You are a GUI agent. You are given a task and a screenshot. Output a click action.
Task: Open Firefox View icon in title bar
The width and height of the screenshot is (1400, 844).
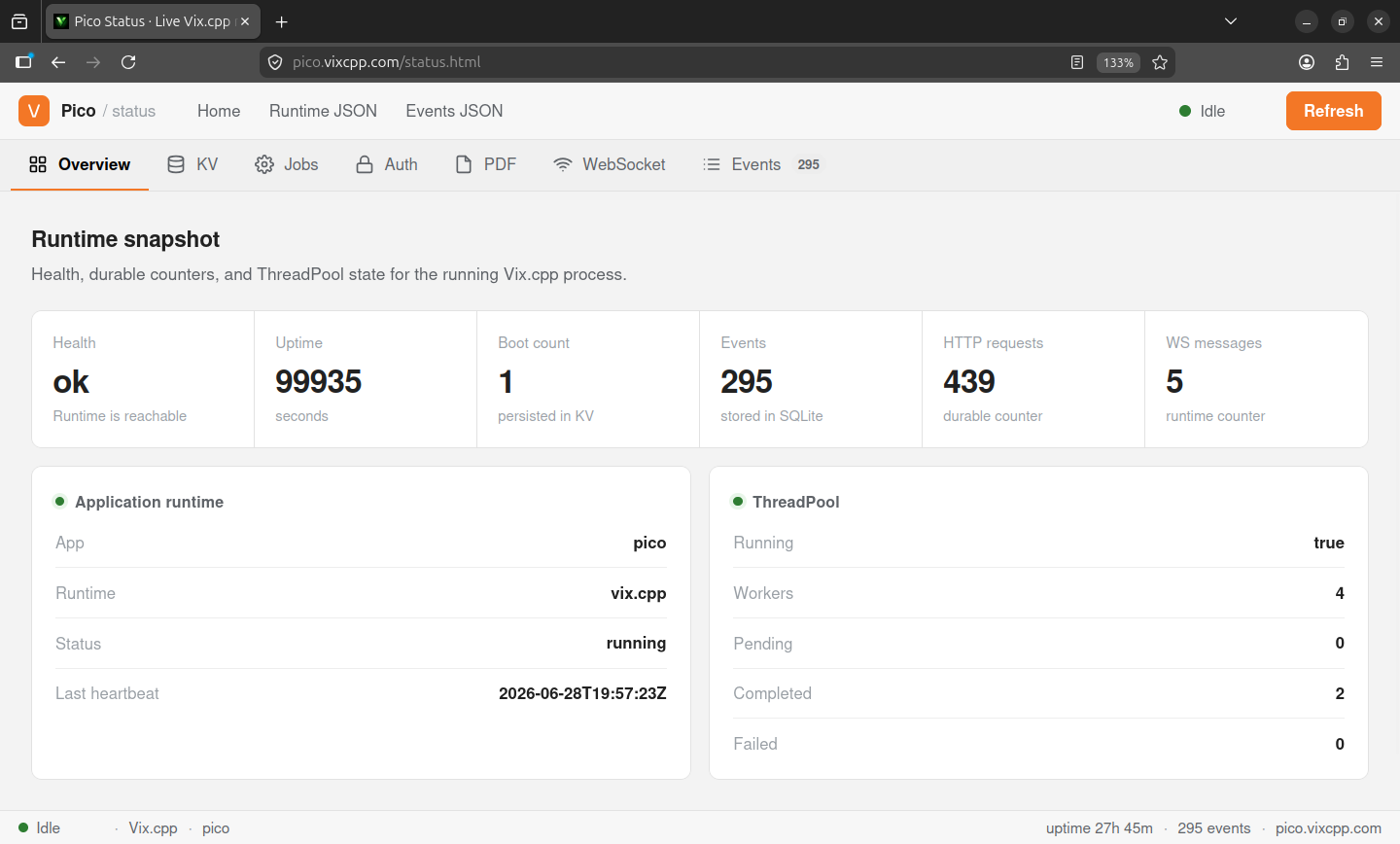click(19, 21)
